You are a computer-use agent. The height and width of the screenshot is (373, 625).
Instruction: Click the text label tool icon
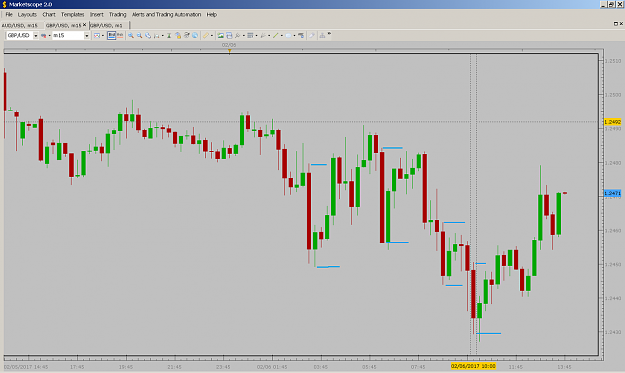pyautogui.click(x=301, y=35)
